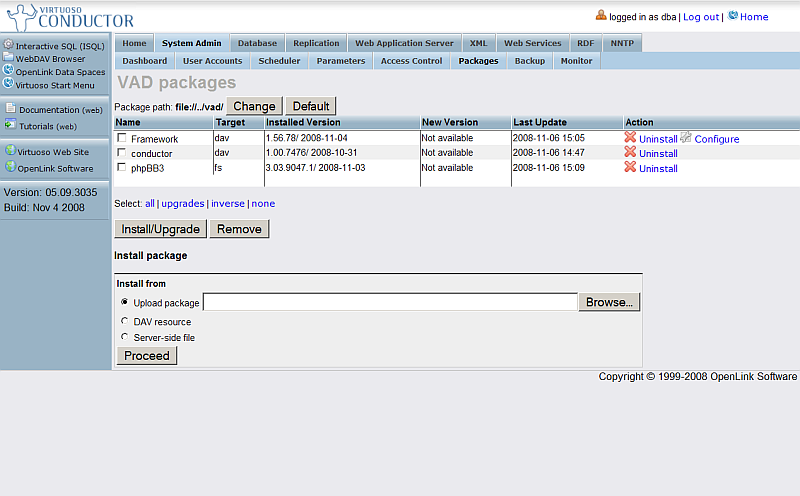Click the 'upgrades' select link
Screen dimensions: 800x496
pyautogui.click(x=183, y=203)
